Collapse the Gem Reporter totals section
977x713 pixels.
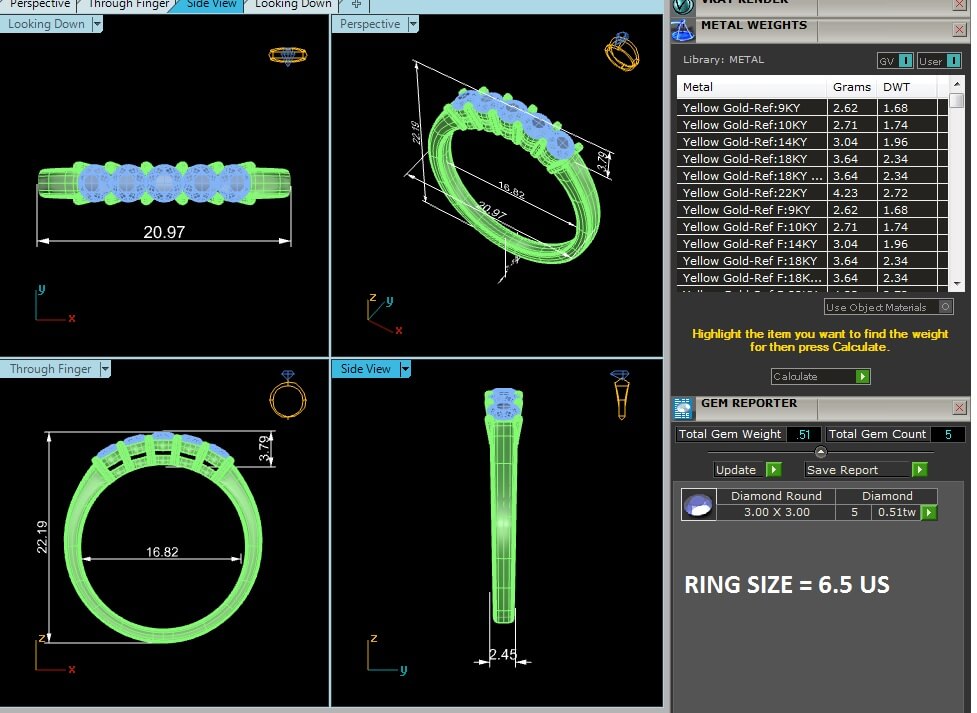(820, 452)
